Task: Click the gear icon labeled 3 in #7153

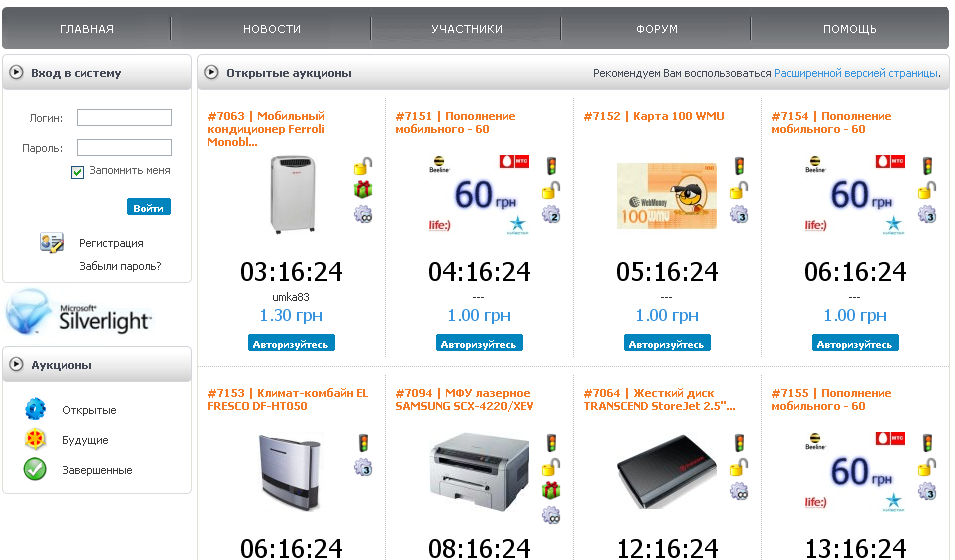Action: click(x=363, y=468)
